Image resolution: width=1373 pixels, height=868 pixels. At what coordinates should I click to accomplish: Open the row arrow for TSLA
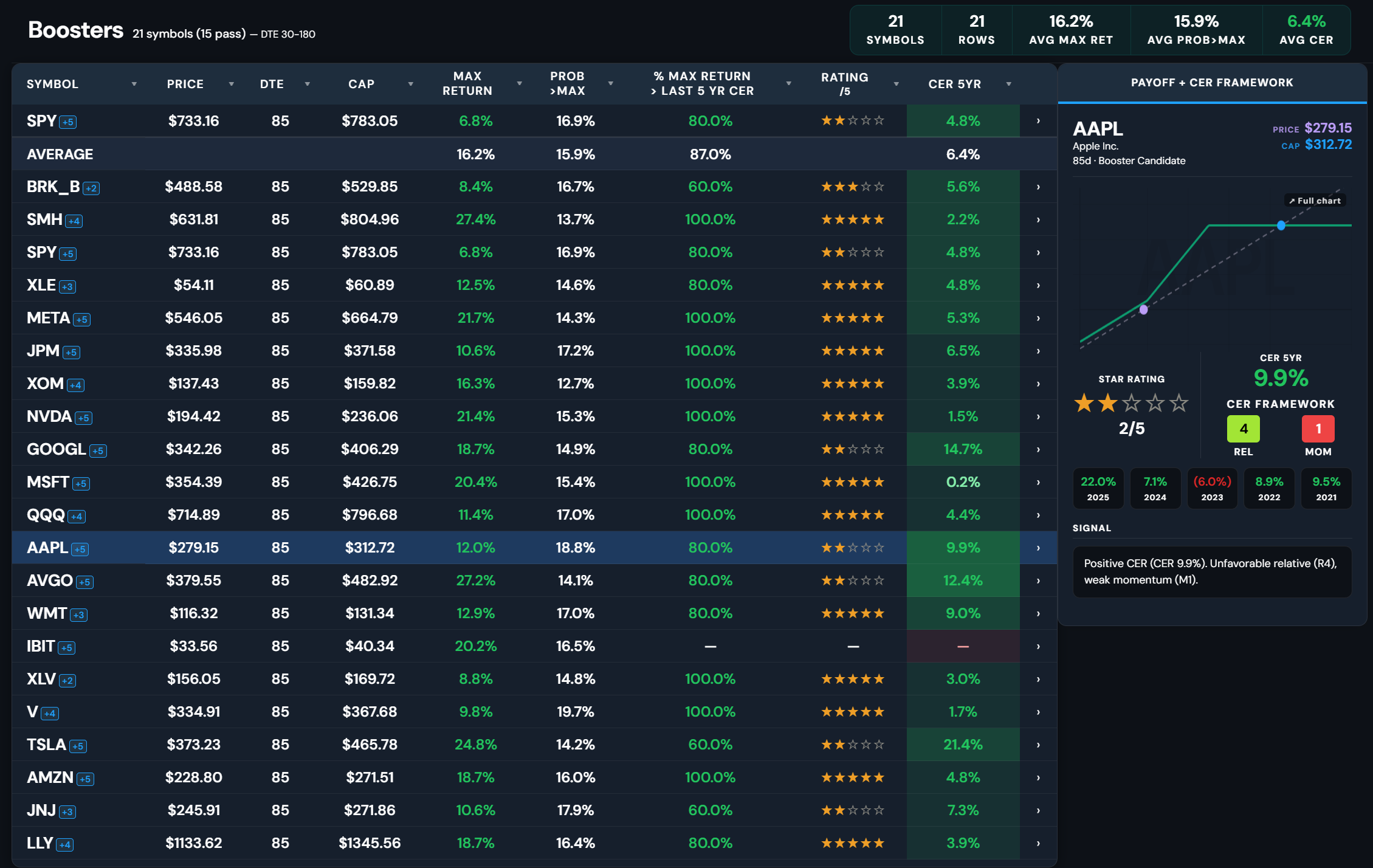tap(1038, 745)
